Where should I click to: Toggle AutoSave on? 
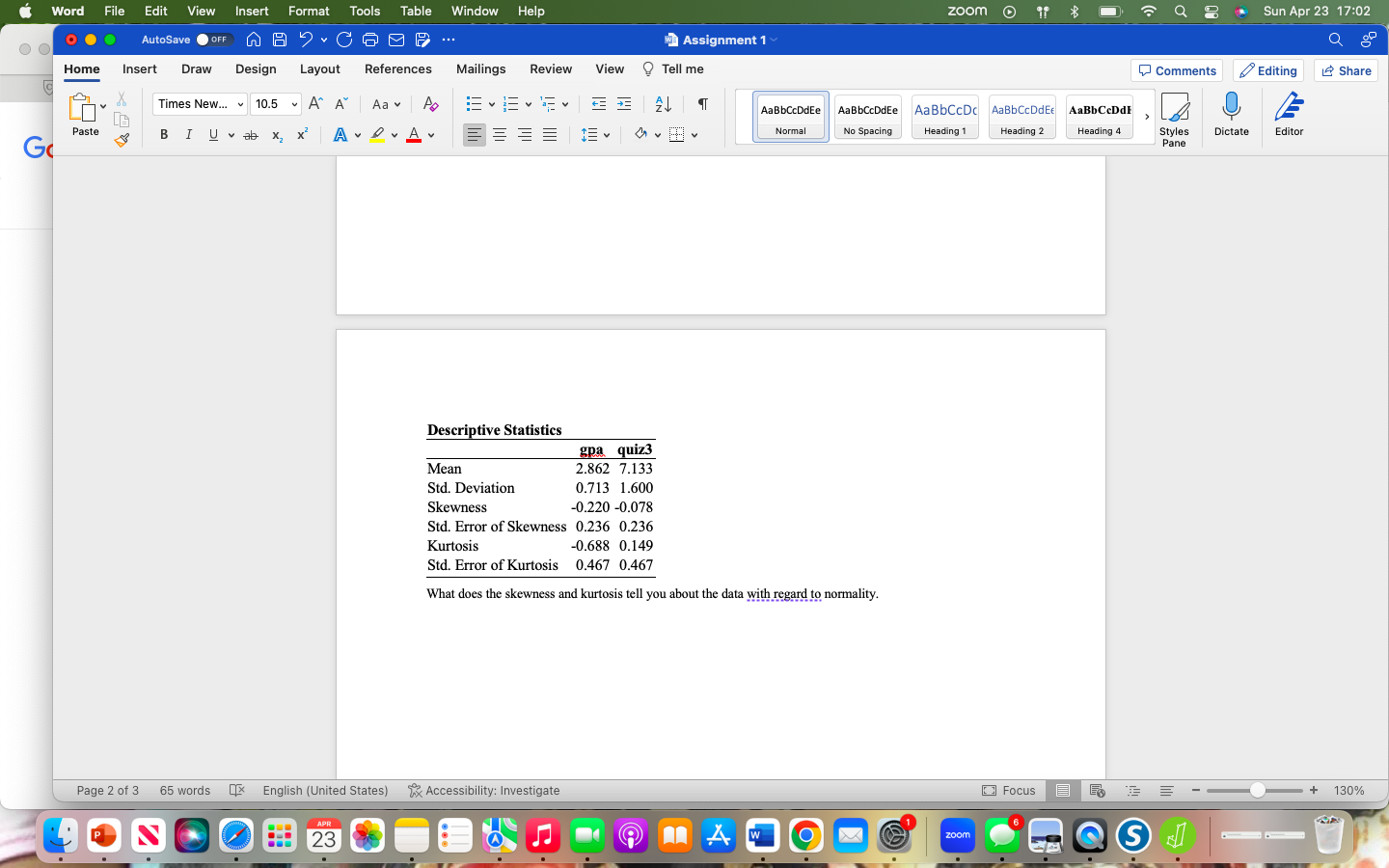(214, 40)
